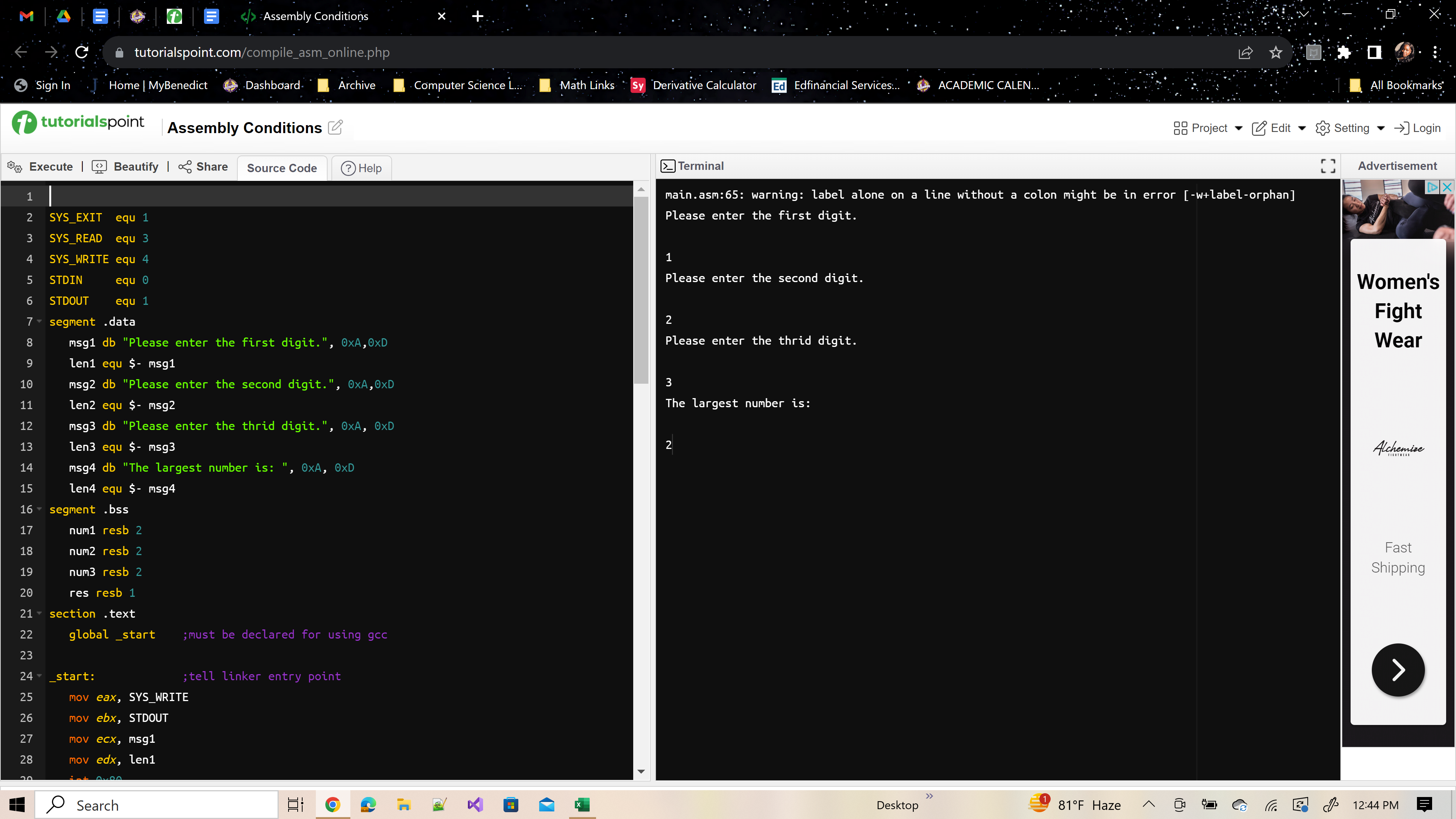Toggle the bookmark star in address bar
This screenshot has width=1456, height=819.
[1276, 52]
